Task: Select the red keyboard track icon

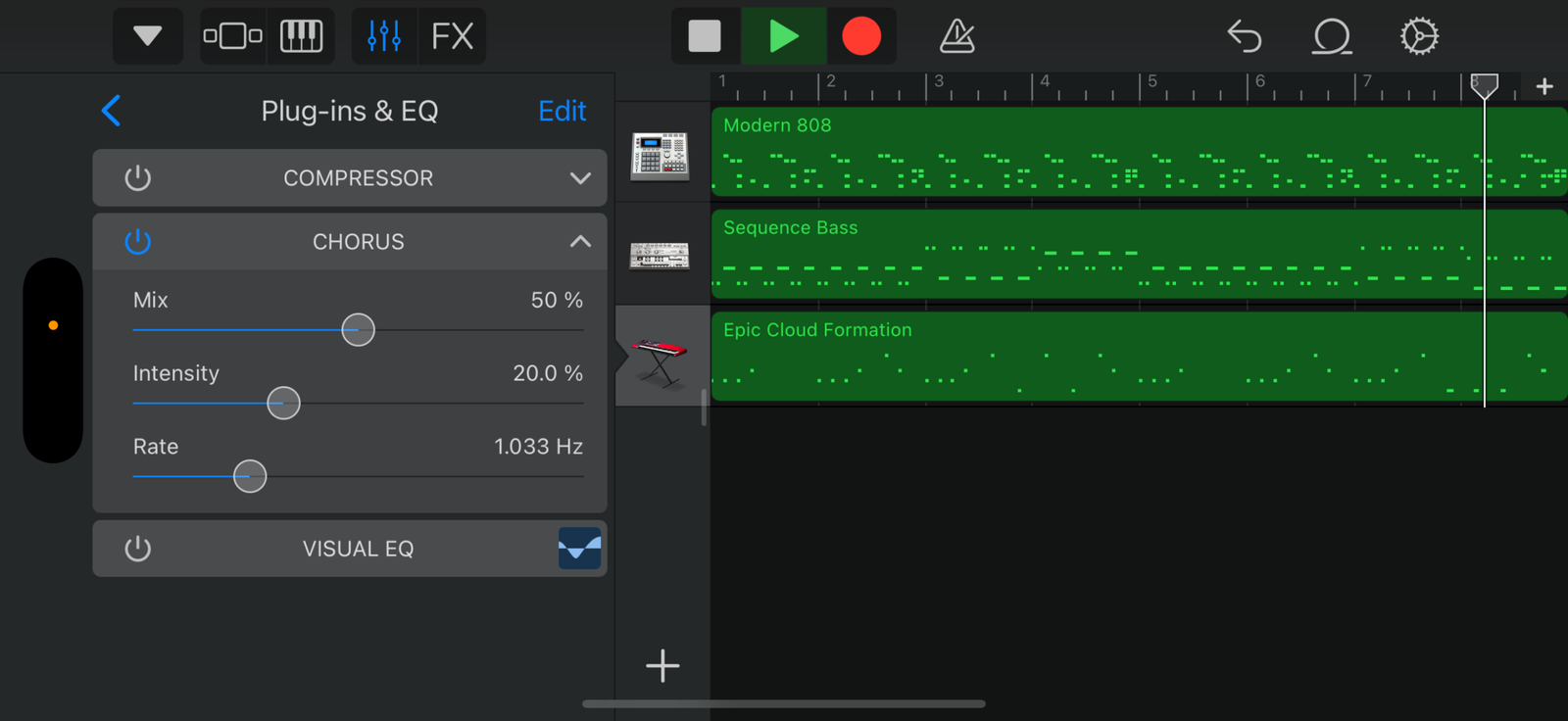Action: pos(660,362)
